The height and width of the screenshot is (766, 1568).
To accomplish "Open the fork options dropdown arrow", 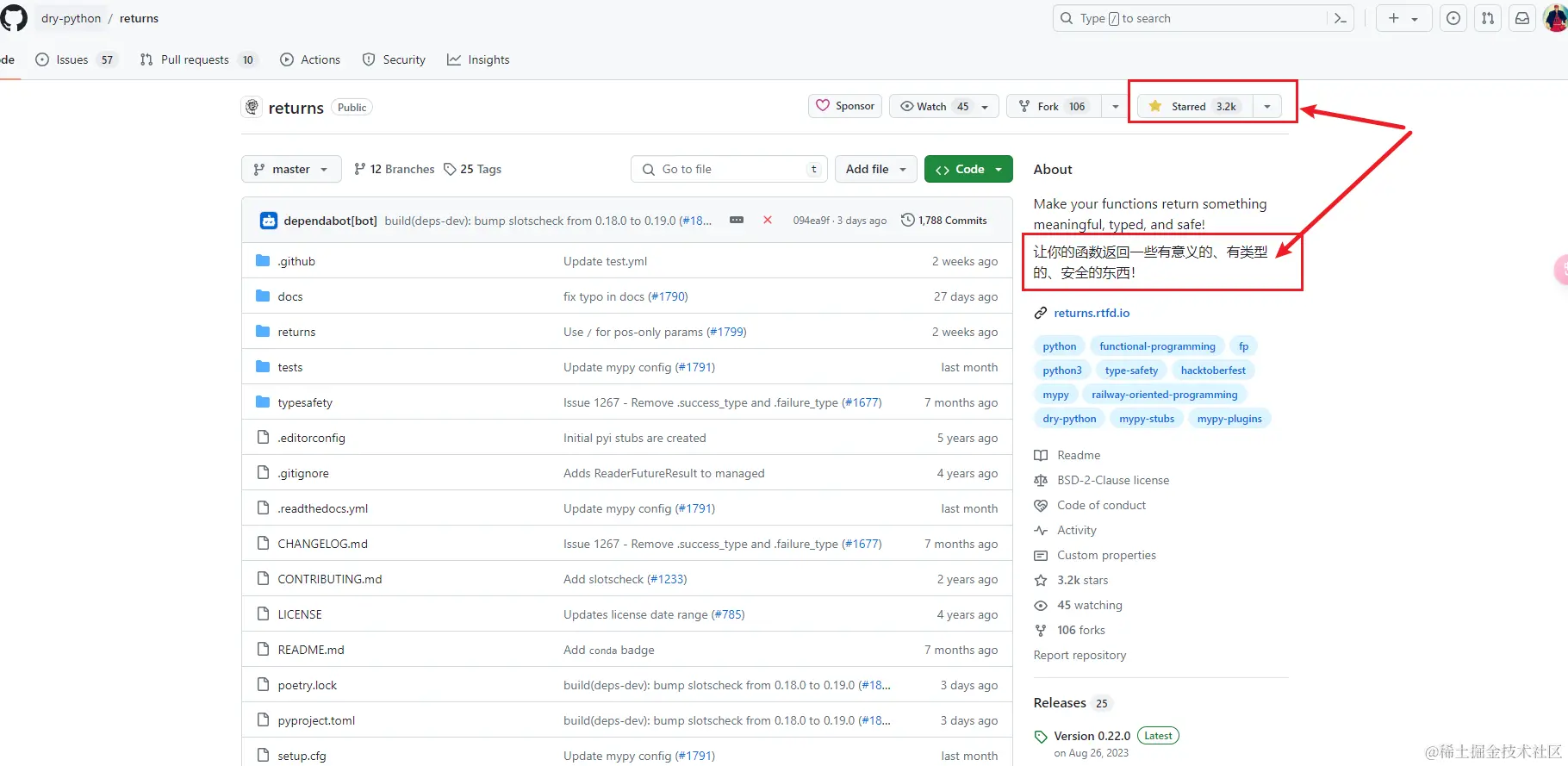I will (x=1116, y=106).
